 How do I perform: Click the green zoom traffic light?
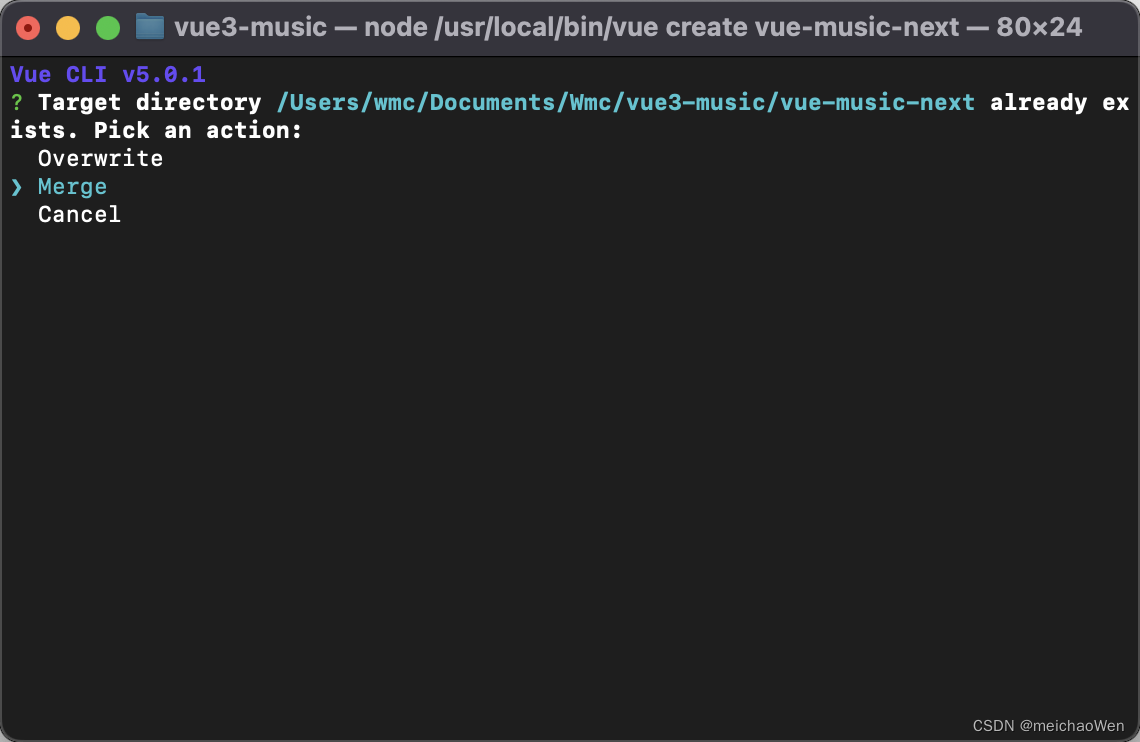pos(107,28)
